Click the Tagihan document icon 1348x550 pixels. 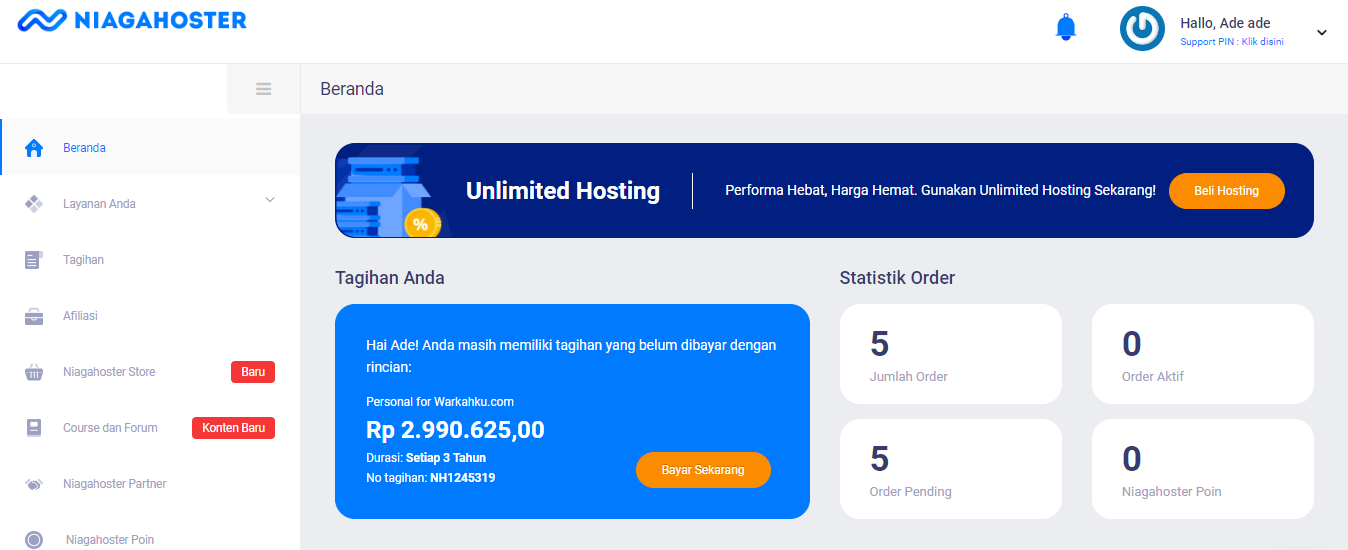[34, 260]
